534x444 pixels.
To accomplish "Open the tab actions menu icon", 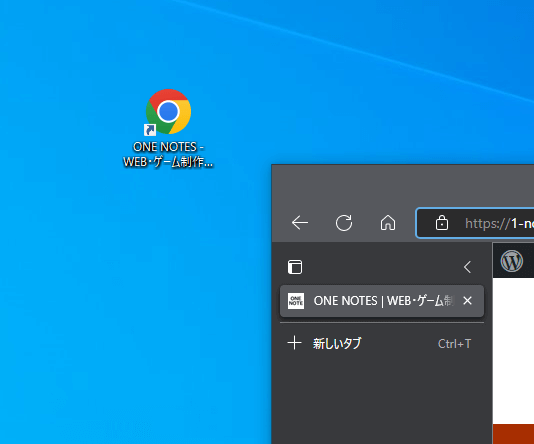I will (295, 267).
